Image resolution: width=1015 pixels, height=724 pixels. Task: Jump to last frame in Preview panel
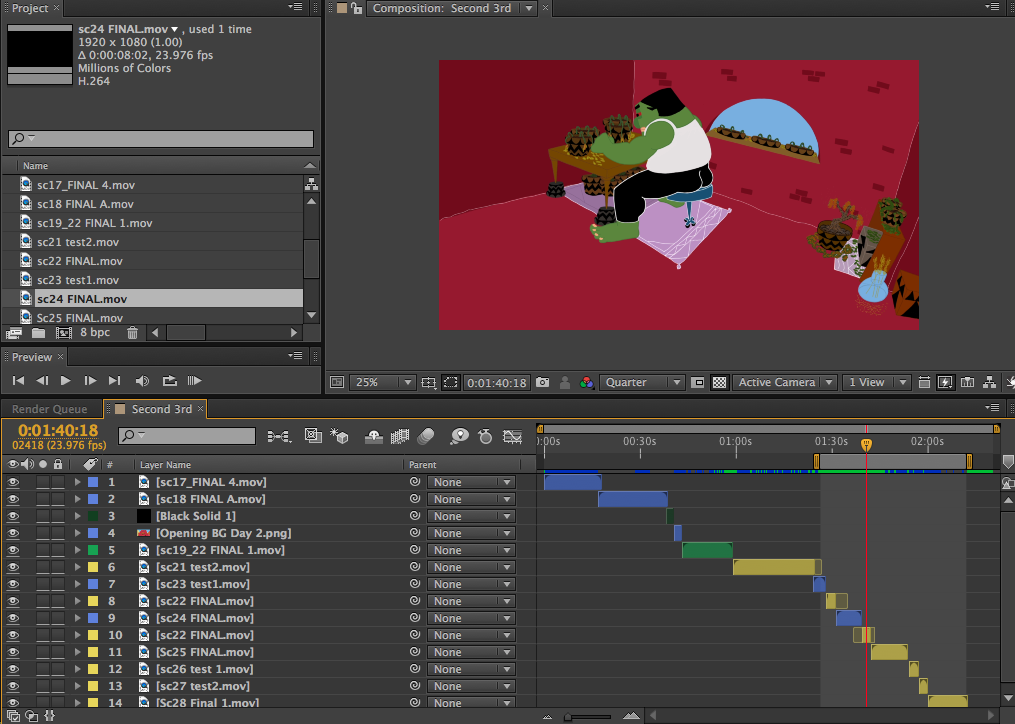click(x=115, y=381)
